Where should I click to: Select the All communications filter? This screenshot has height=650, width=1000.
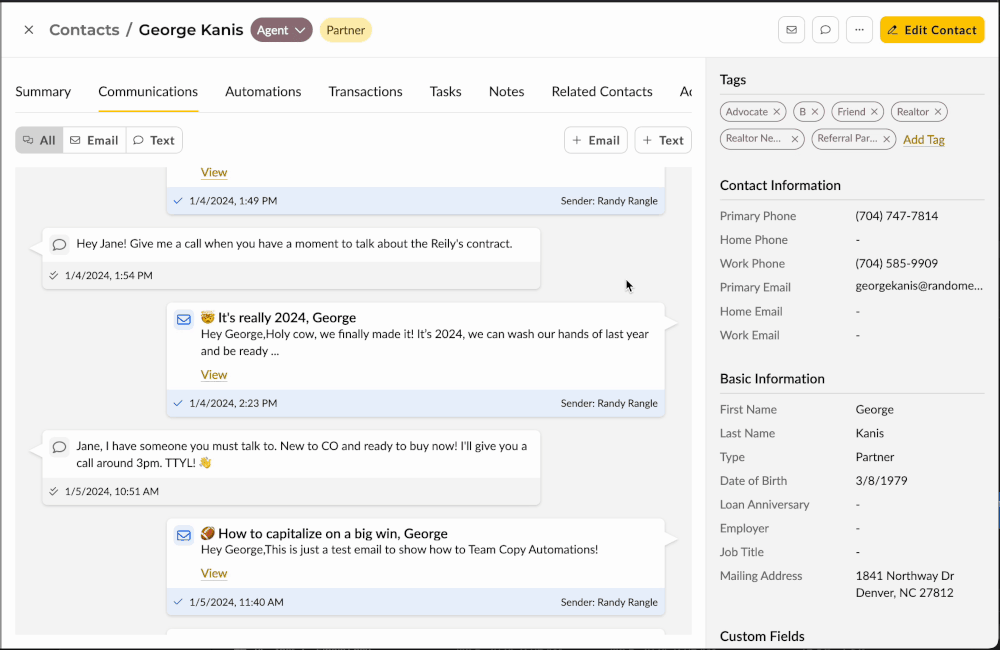pos(39,140)
